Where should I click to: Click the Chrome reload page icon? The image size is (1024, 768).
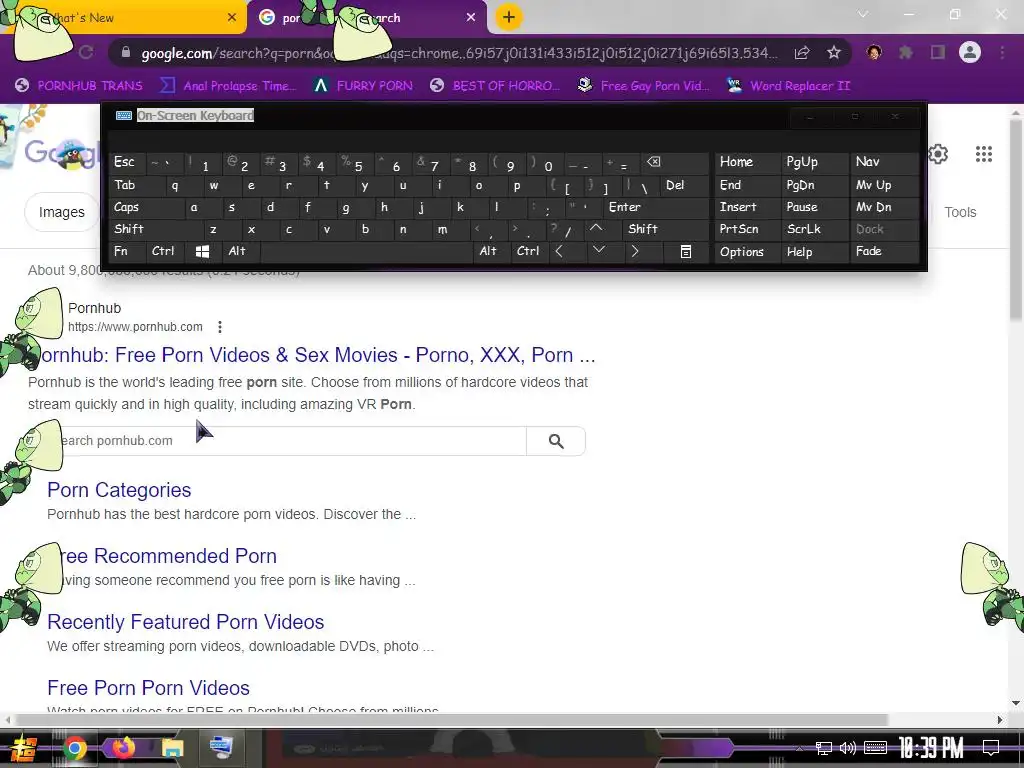pyautogui.click(x=86, y=52)
